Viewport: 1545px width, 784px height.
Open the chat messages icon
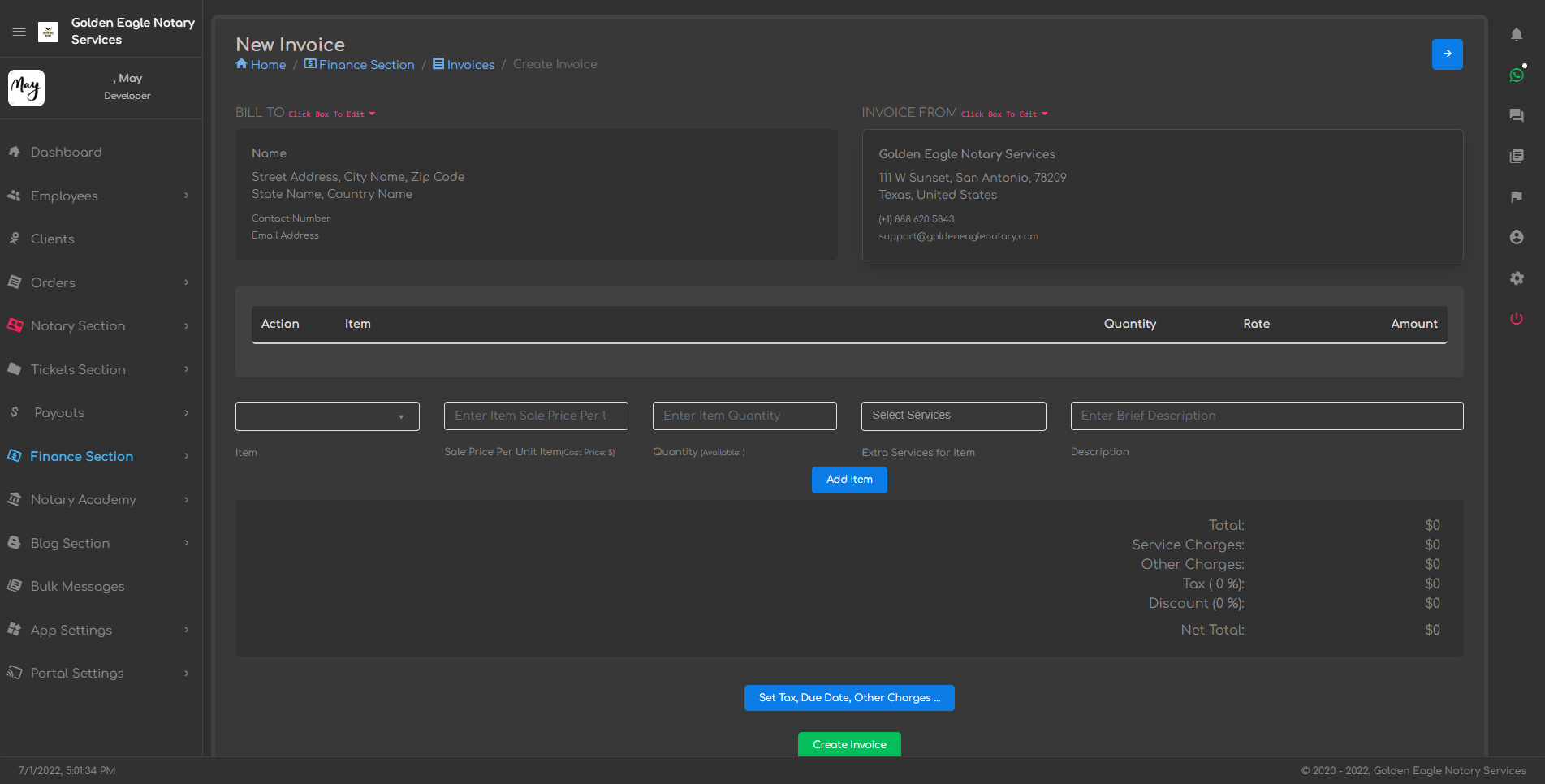pos(1516,115)
